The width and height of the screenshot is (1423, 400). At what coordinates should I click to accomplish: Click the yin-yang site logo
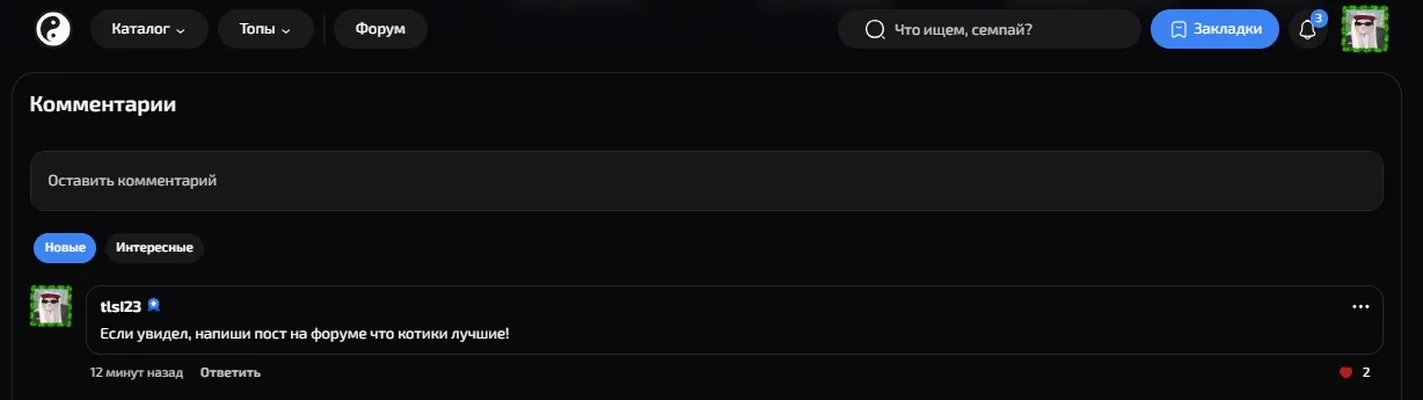pyautogui.click(x=54, y=29)
